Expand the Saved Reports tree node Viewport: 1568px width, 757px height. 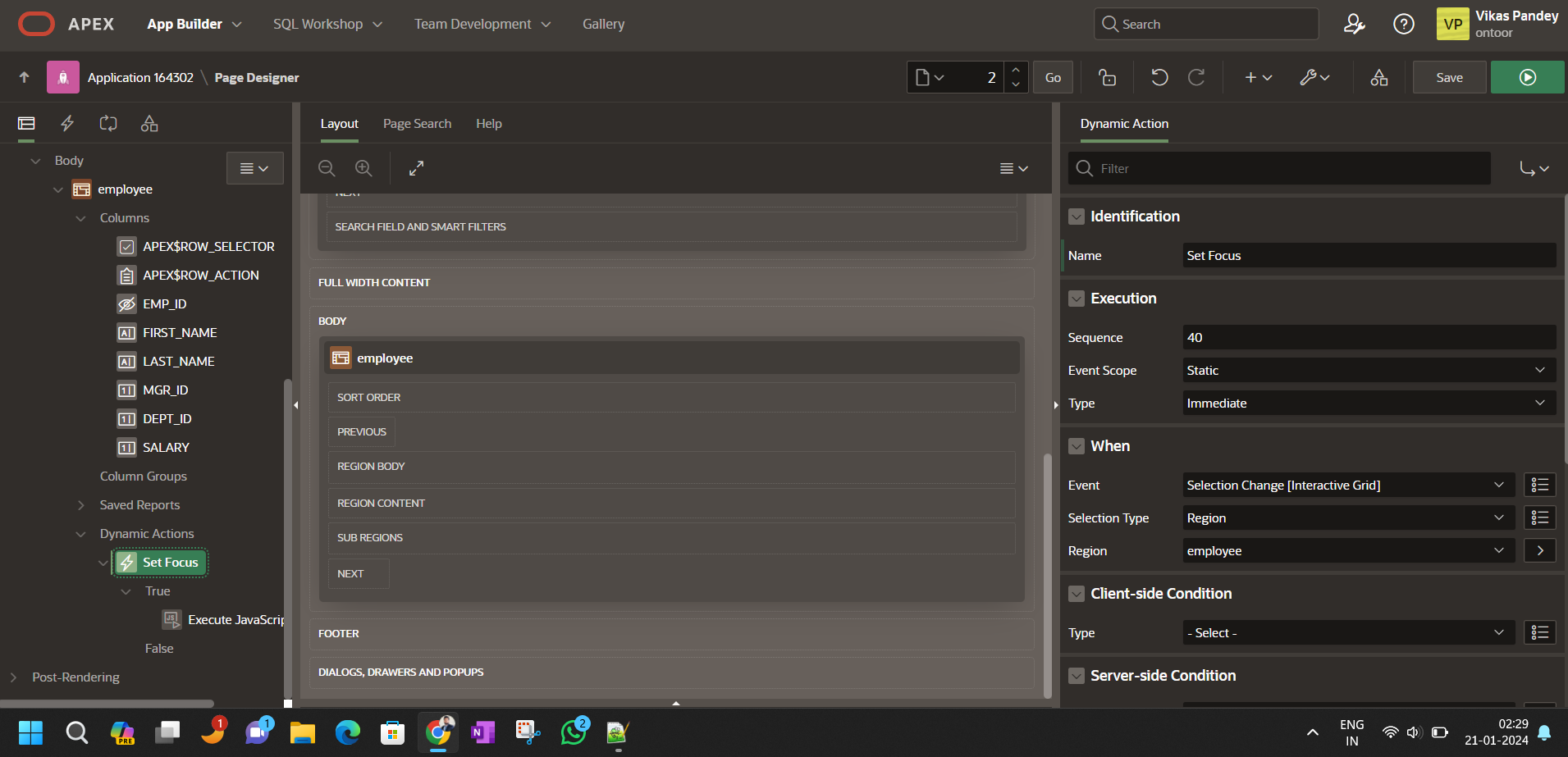point(80,505)
